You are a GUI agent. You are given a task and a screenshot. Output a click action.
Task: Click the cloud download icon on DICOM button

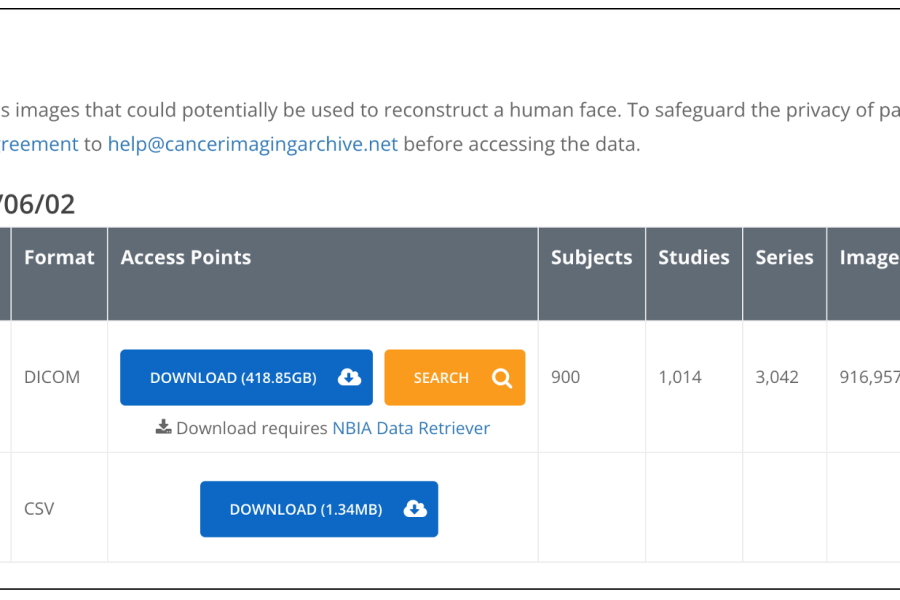click(349, 377)
